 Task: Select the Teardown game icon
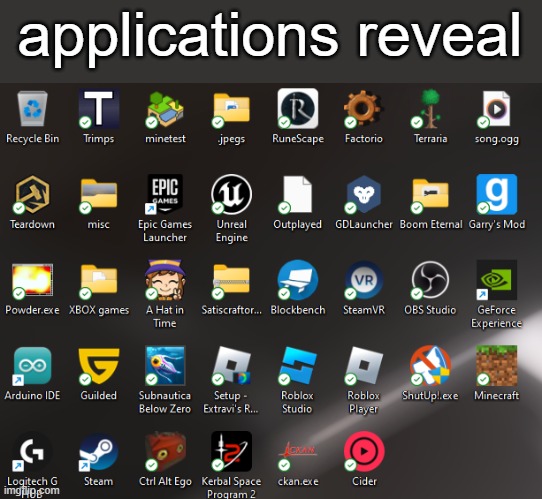(32, 194)
